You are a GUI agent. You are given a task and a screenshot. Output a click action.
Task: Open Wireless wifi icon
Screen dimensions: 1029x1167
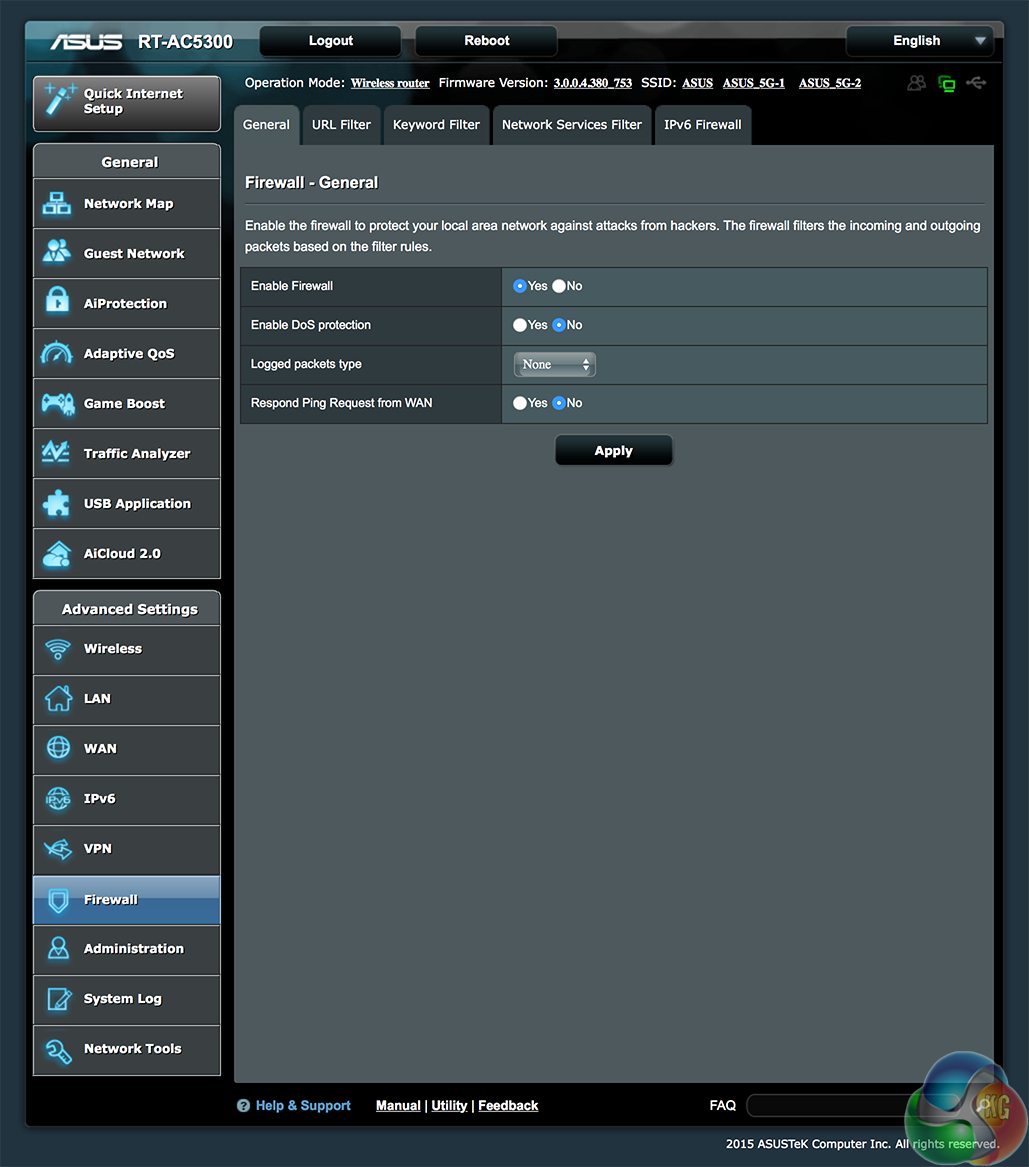point(58,648)
